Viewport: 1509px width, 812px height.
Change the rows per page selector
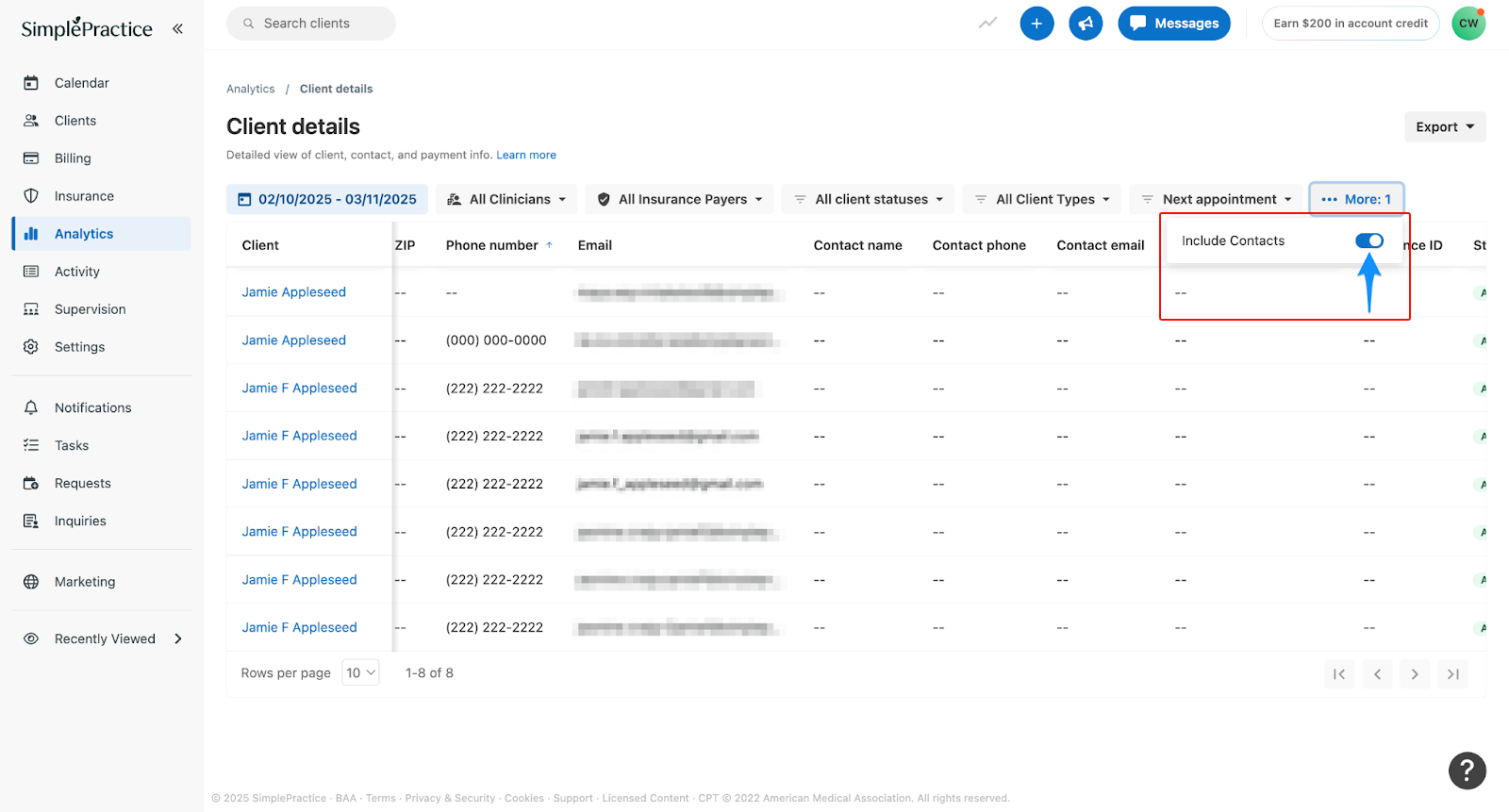coord(360,672)
